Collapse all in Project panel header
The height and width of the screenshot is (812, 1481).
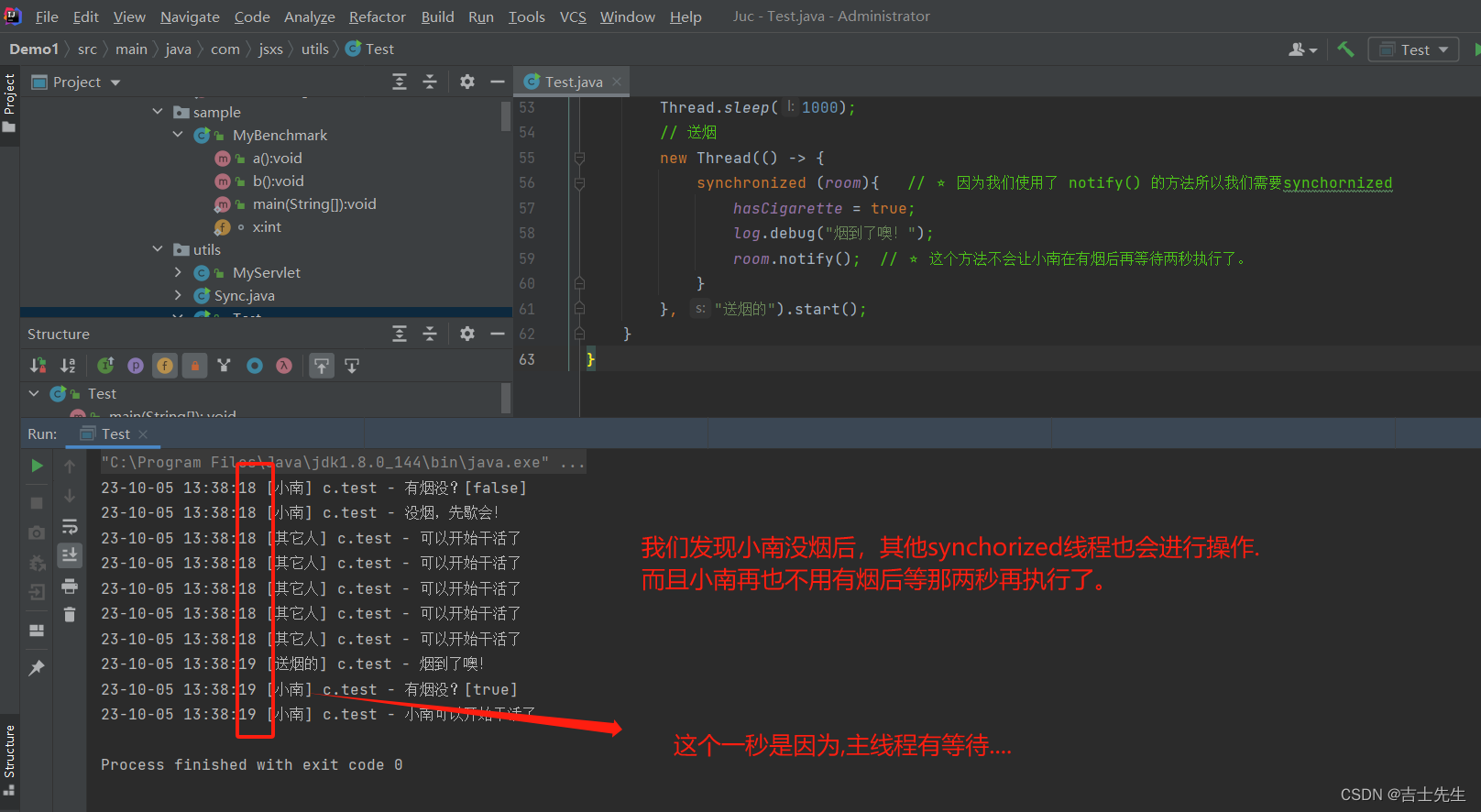click(x=430, y=82)
